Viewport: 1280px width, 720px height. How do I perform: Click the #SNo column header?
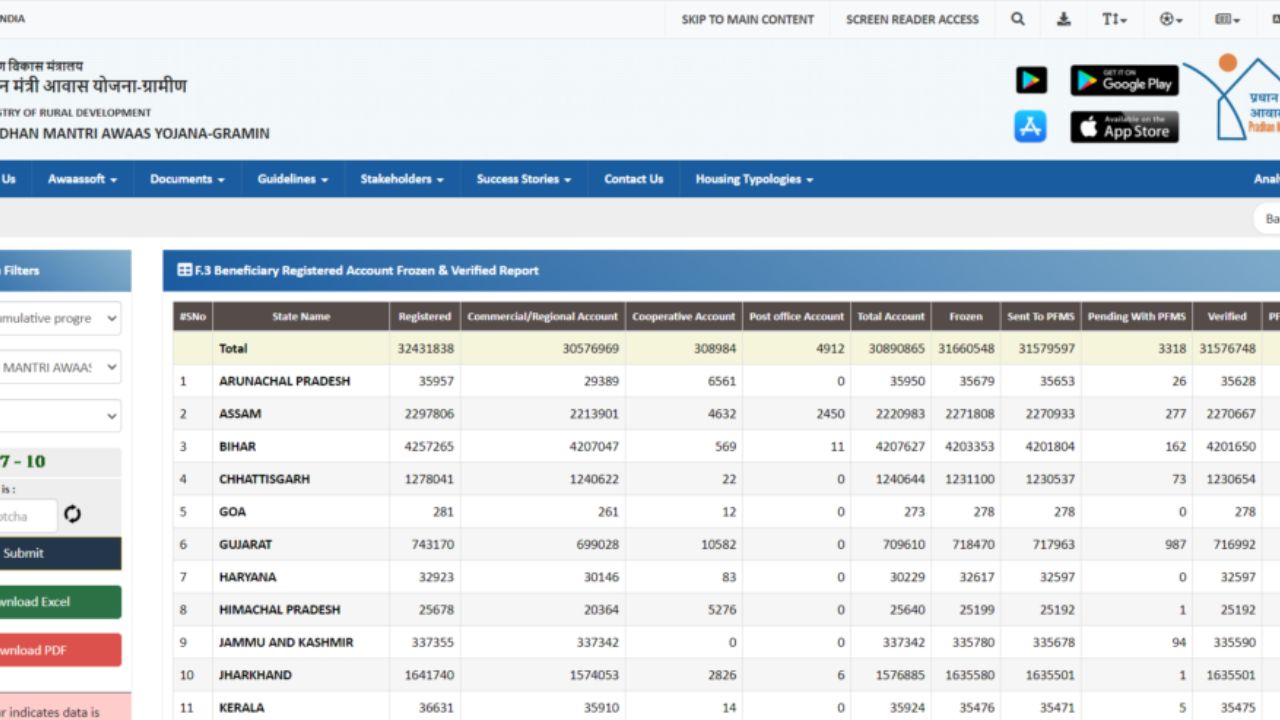(193, 316)
